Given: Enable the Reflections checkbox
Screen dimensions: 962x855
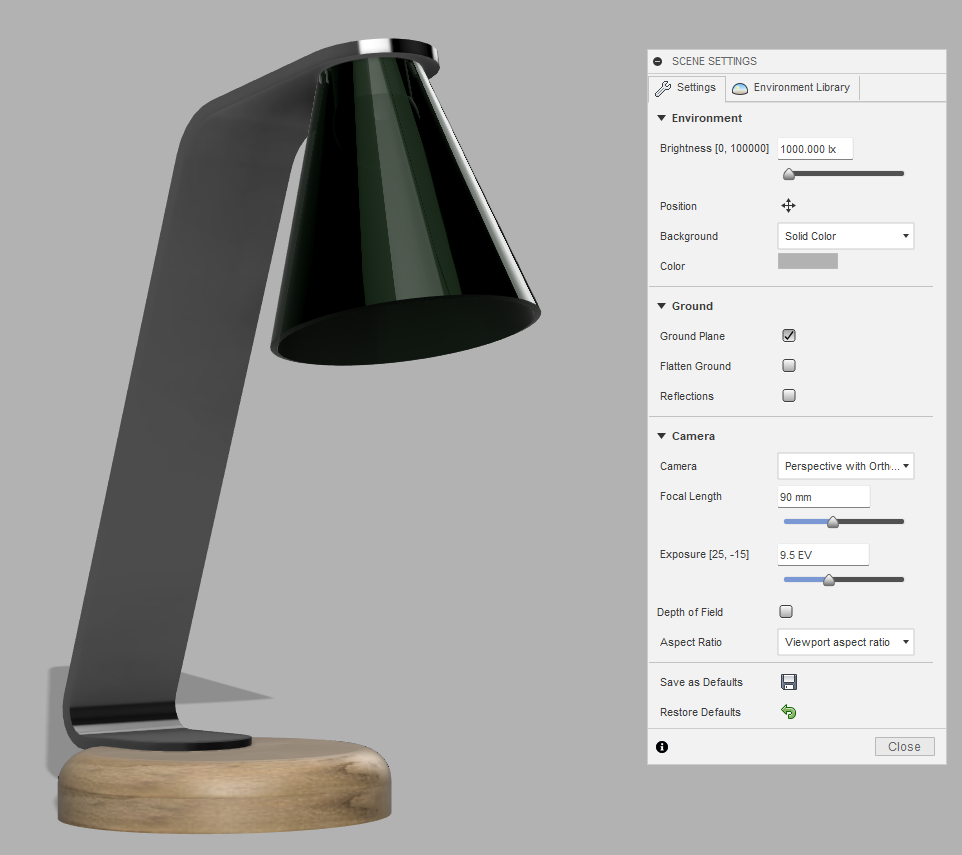Looking at the screenshot, I should (788, 396).
